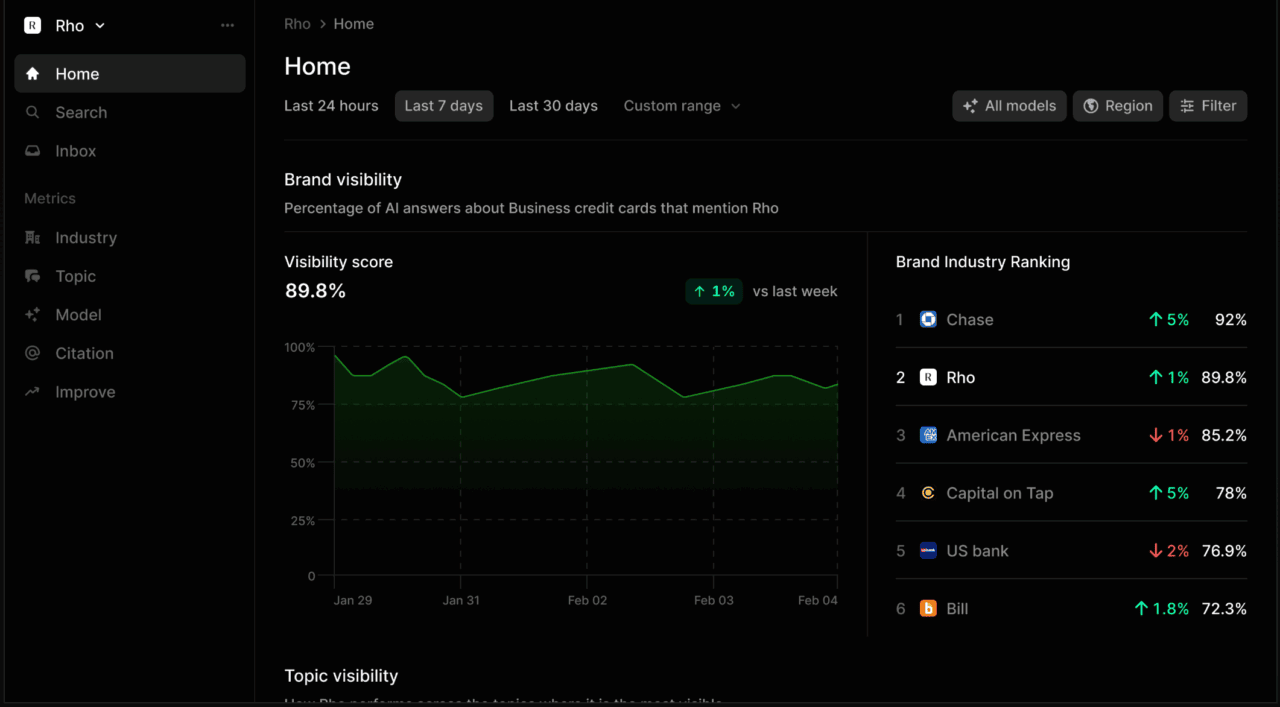This screenshot has height=707, width=1280.
Task: Click the Filter button
Action: (x=1207, y=106)
